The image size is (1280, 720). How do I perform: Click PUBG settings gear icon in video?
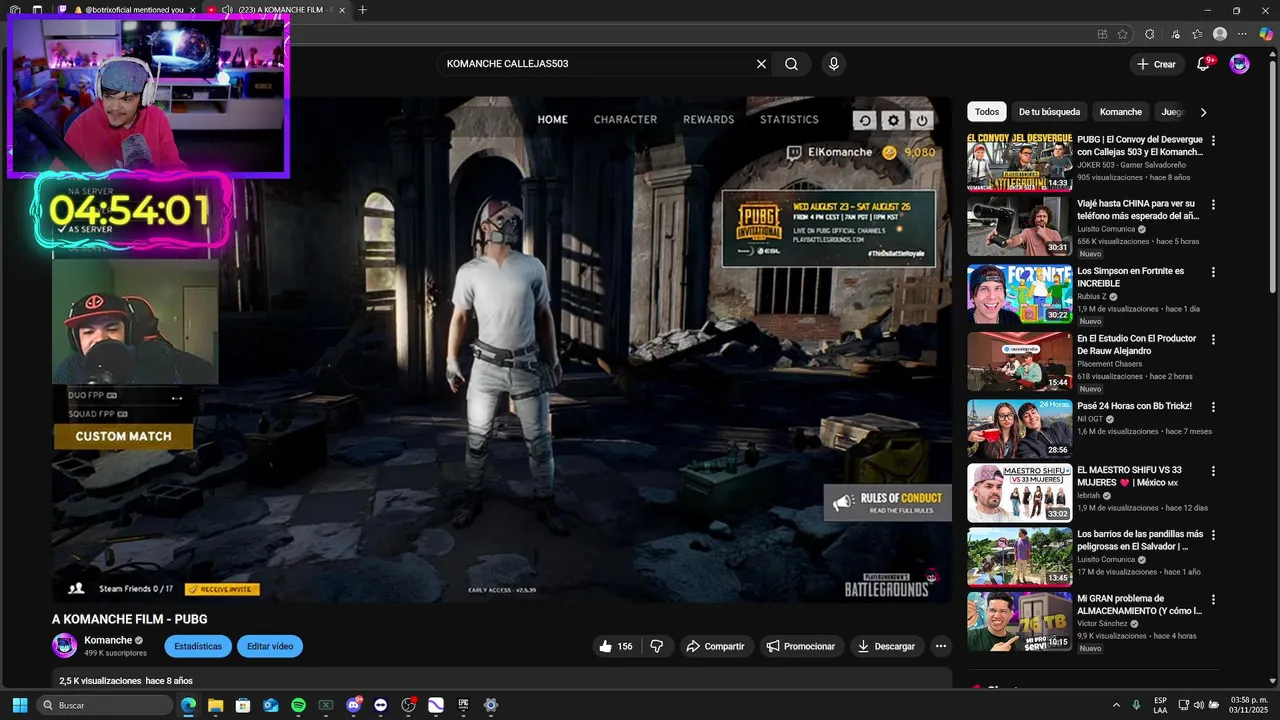click(894, 120)
